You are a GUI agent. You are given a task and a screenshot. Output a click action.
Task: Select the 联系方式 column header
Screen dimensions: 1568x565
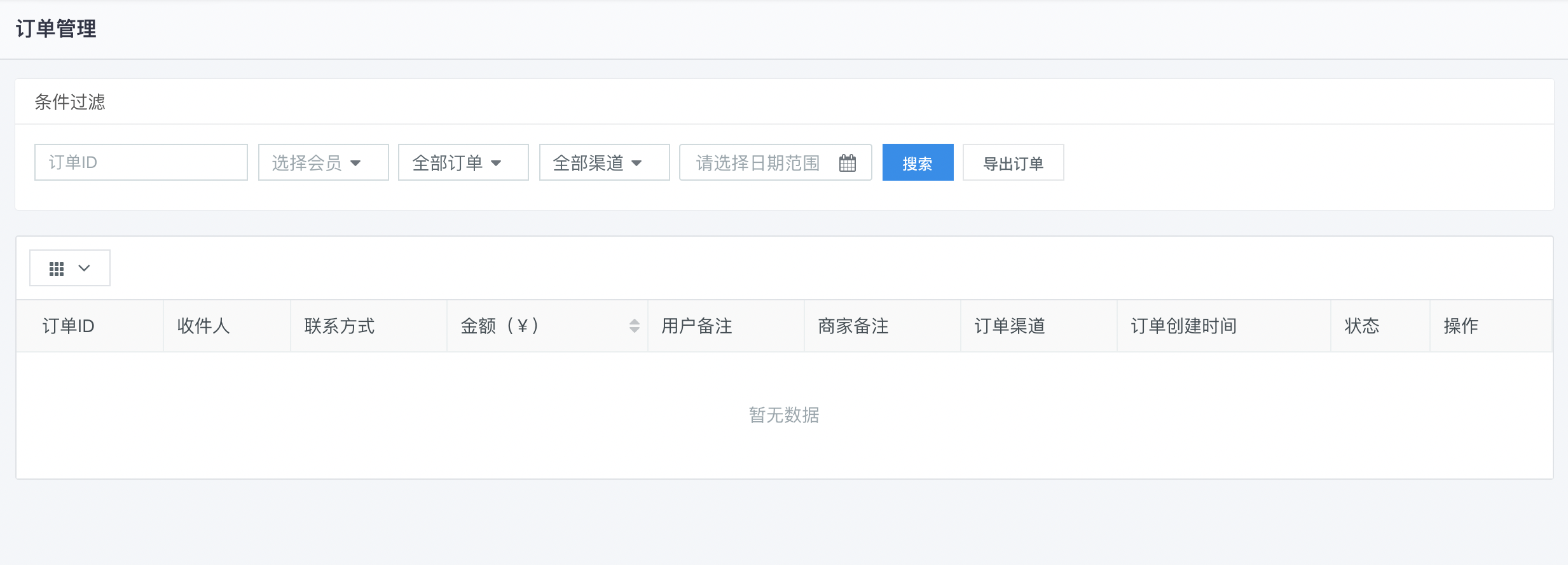pyautogui.click(x=340, y=326)
